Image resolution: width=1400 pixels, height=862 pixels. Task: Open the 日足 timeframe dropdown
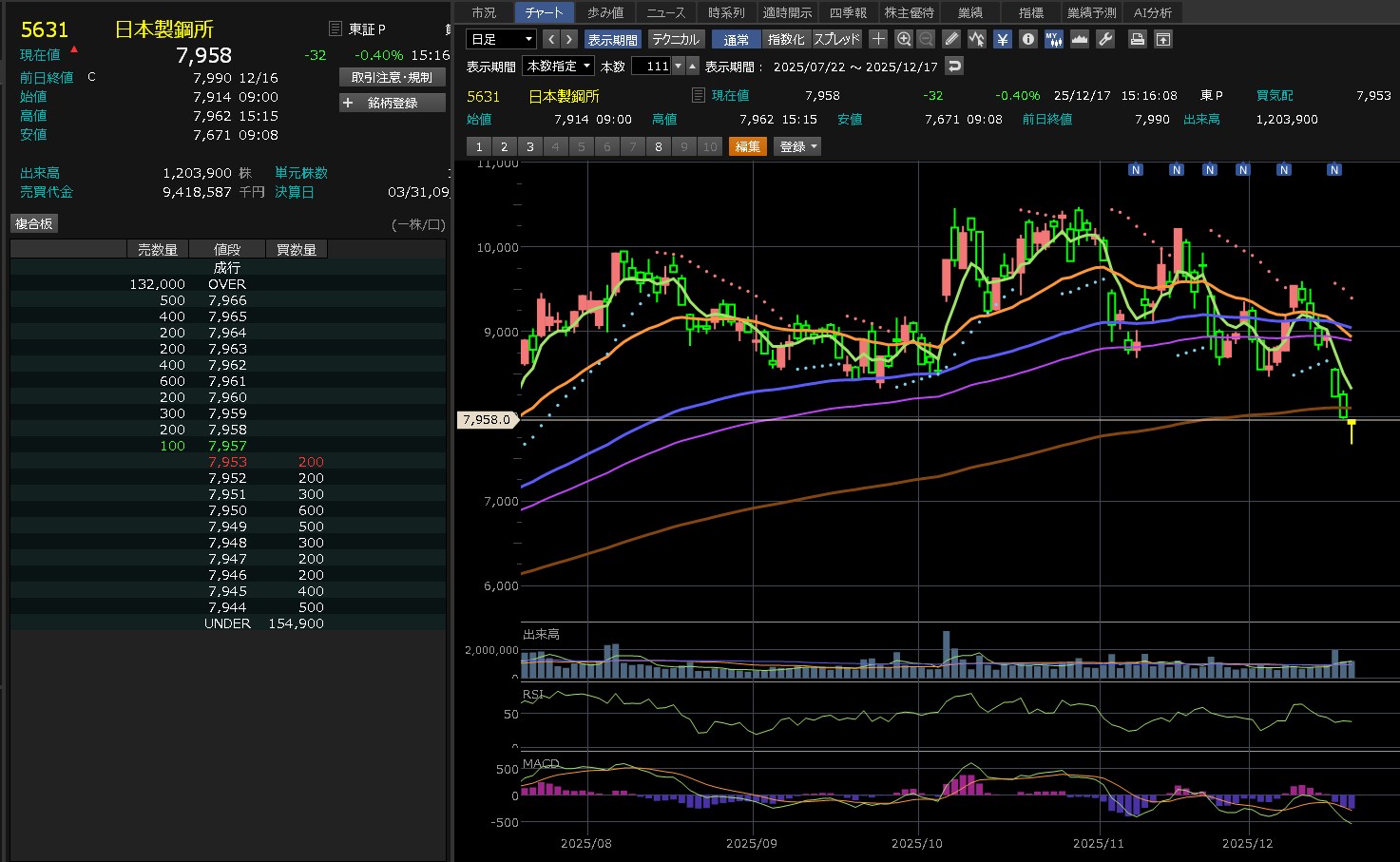[502, 39]
